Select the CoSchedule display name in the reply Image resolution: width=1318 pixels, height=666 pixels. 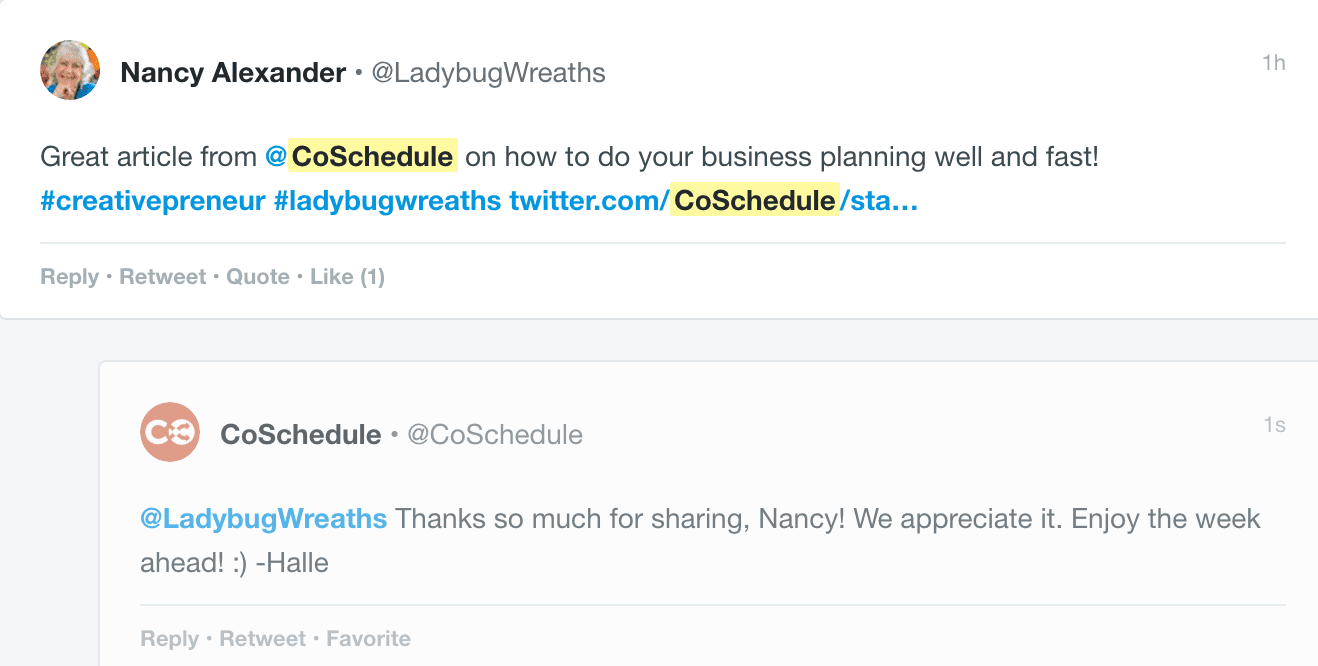[301, 434]
